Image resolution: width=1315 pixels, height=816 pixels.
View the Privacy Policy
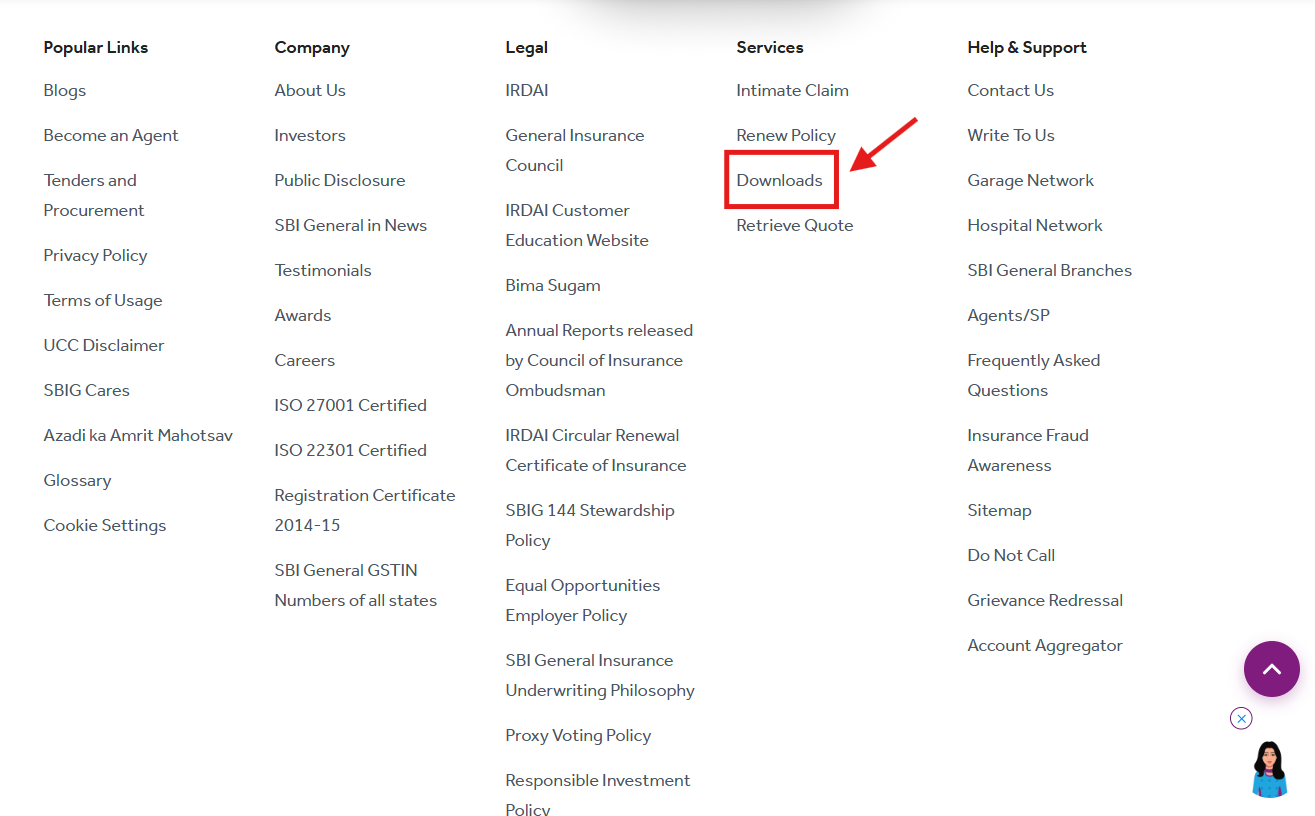[95, 255]
